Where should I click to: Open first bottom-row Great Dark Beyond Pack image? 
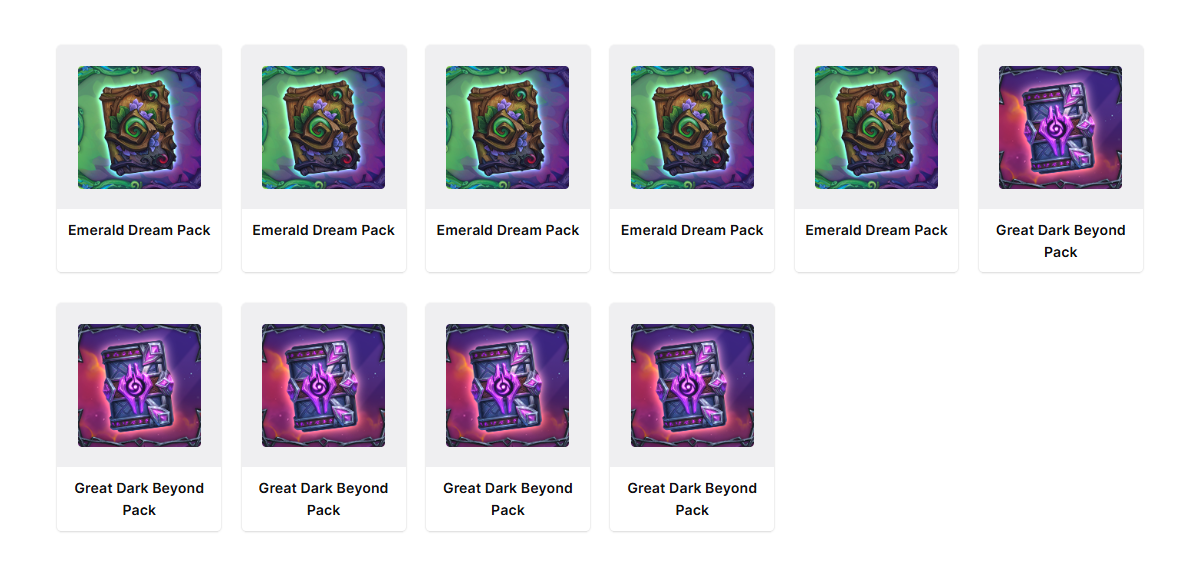click(139, 386)
